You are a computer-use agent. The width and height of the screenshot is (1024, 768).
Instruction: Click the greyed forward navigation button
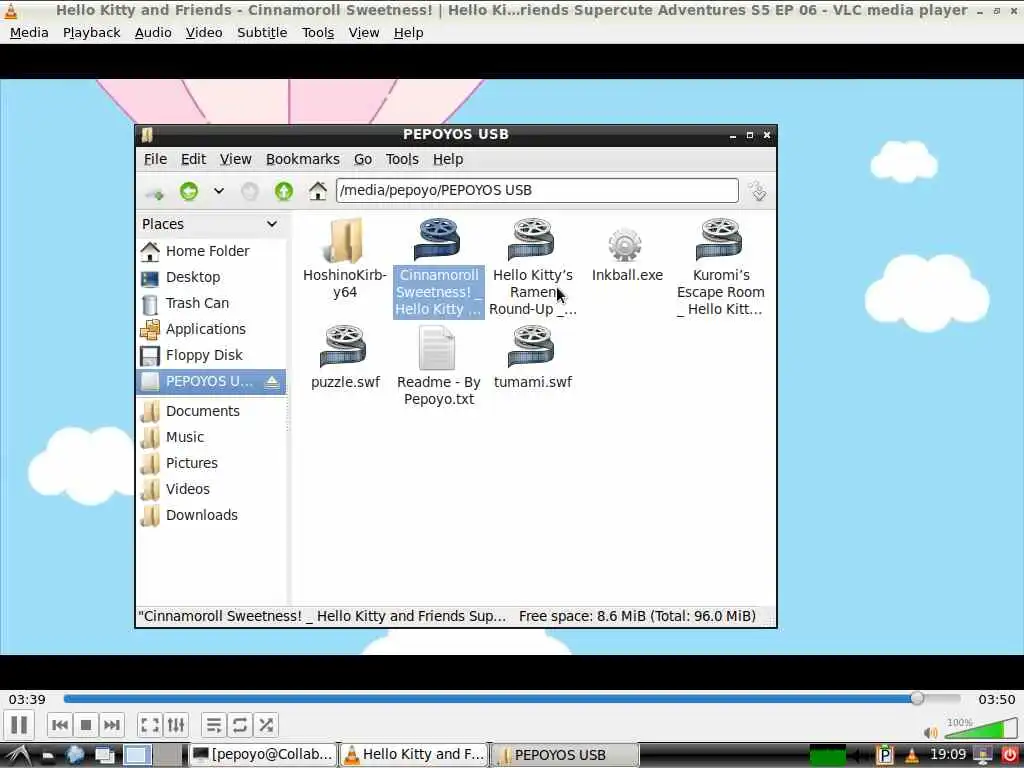click(249, 191)
